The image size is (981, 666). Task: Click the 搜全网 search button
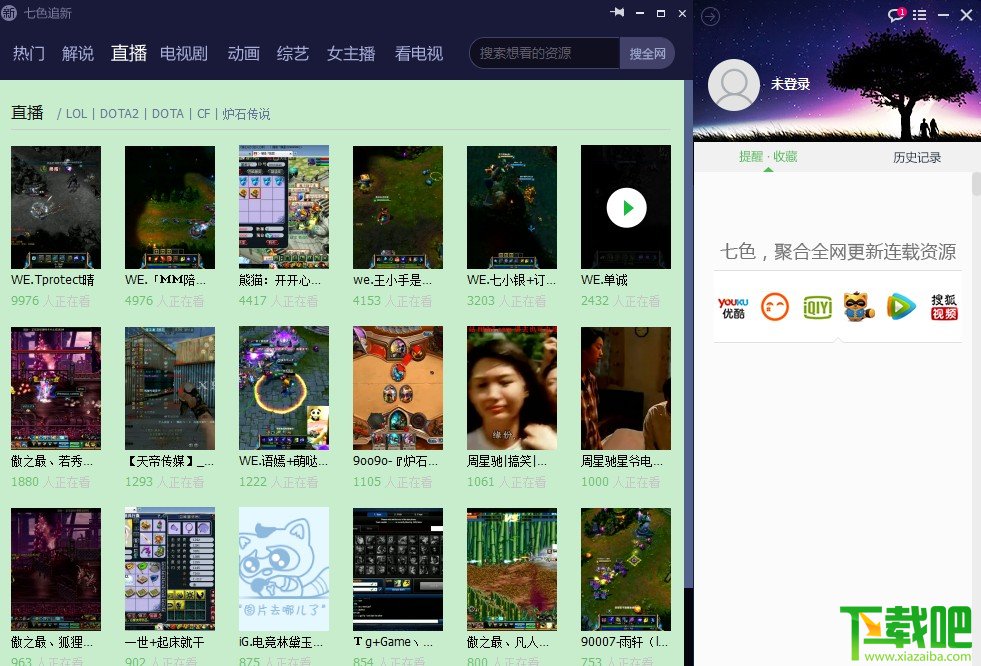tap(646, 52)
